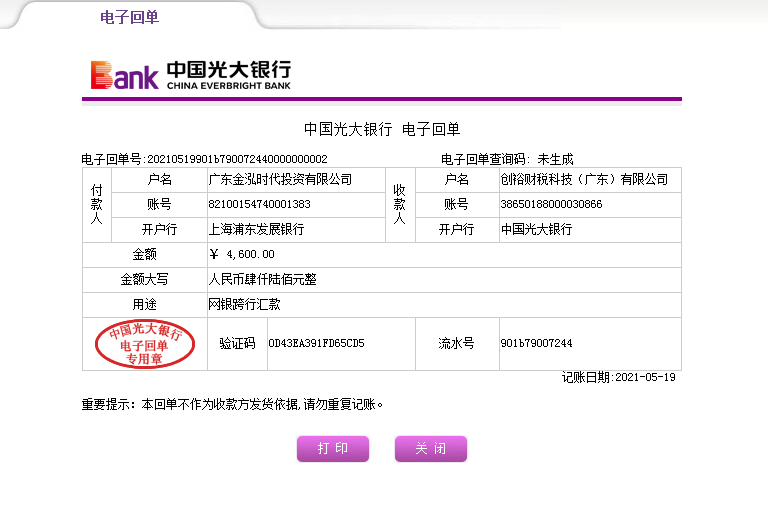
Task: Click the 付款人 label cell
Action: click(97, 205)
